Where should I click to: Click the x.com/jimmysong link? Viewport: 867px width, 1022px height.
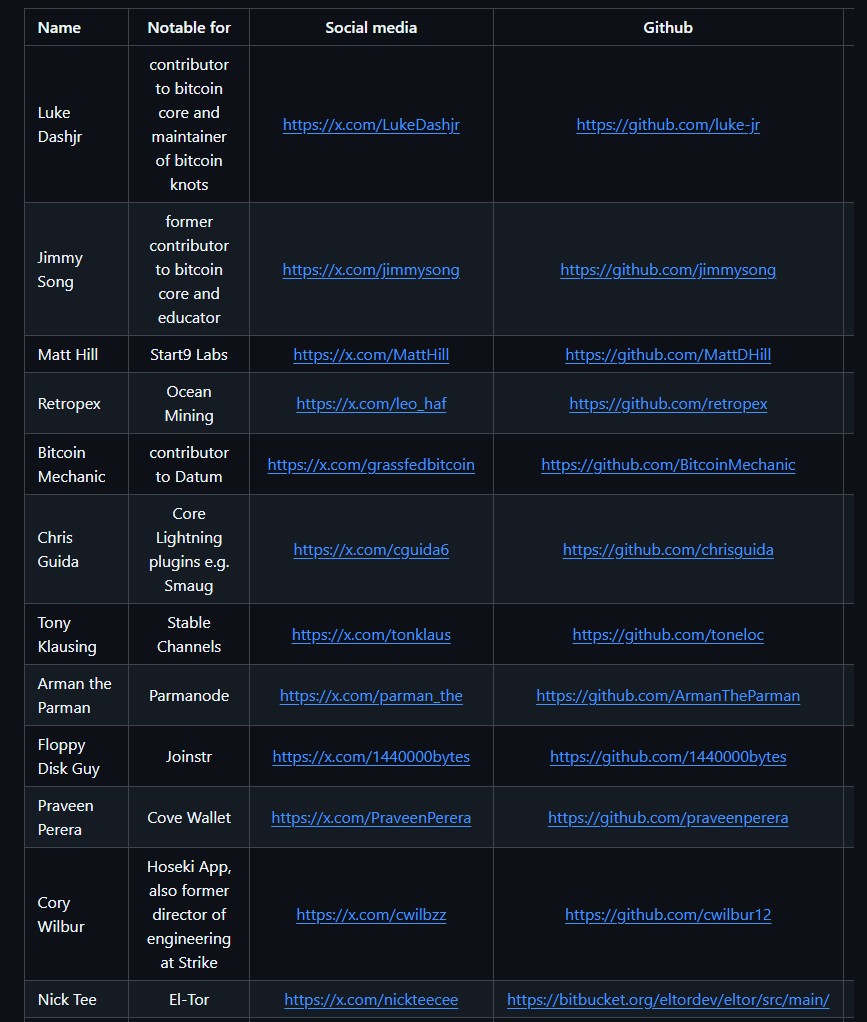click(x=371, y=270)
